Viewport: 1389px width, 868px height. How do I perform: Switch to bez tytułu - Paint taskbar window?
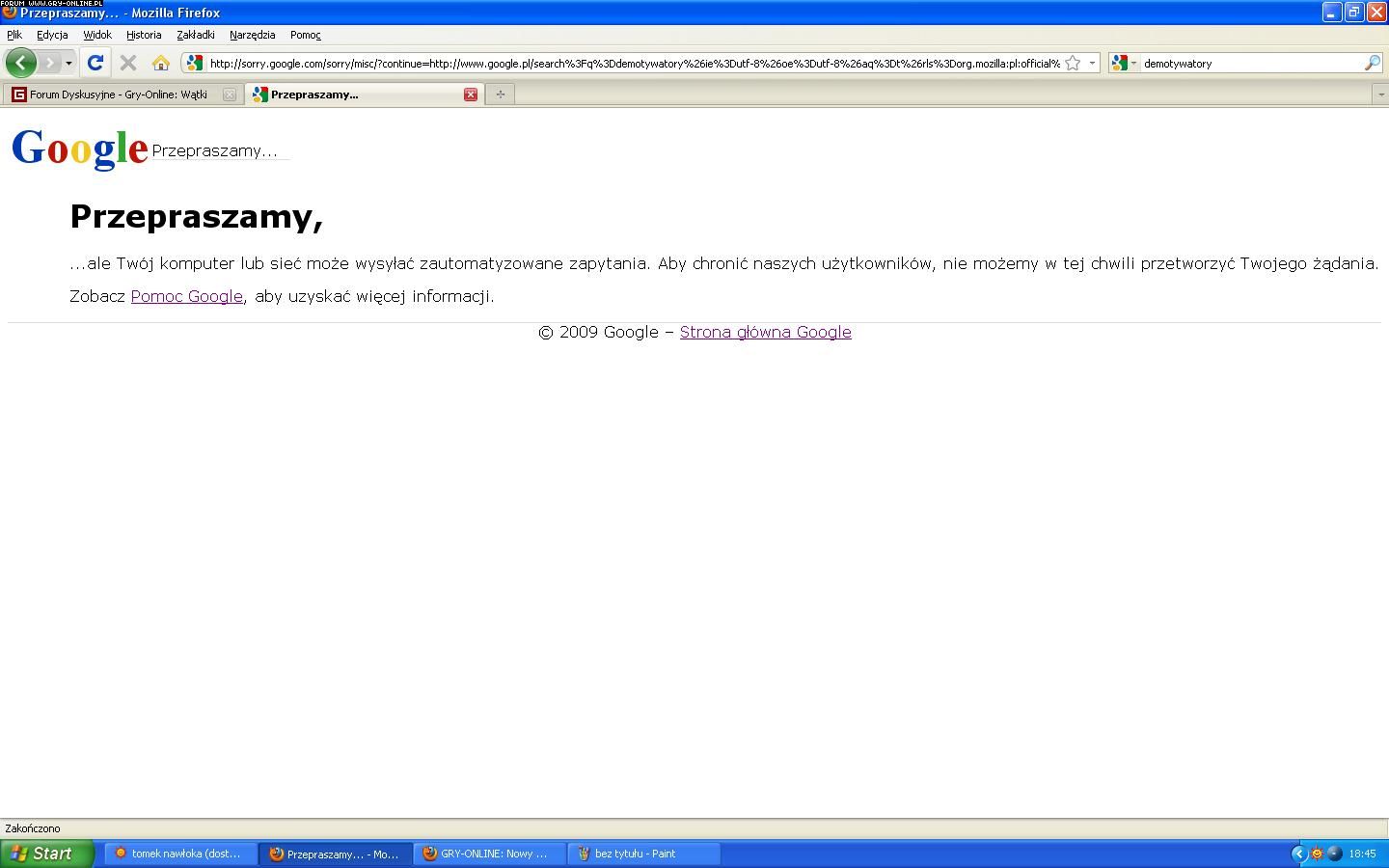click(643, 854)
